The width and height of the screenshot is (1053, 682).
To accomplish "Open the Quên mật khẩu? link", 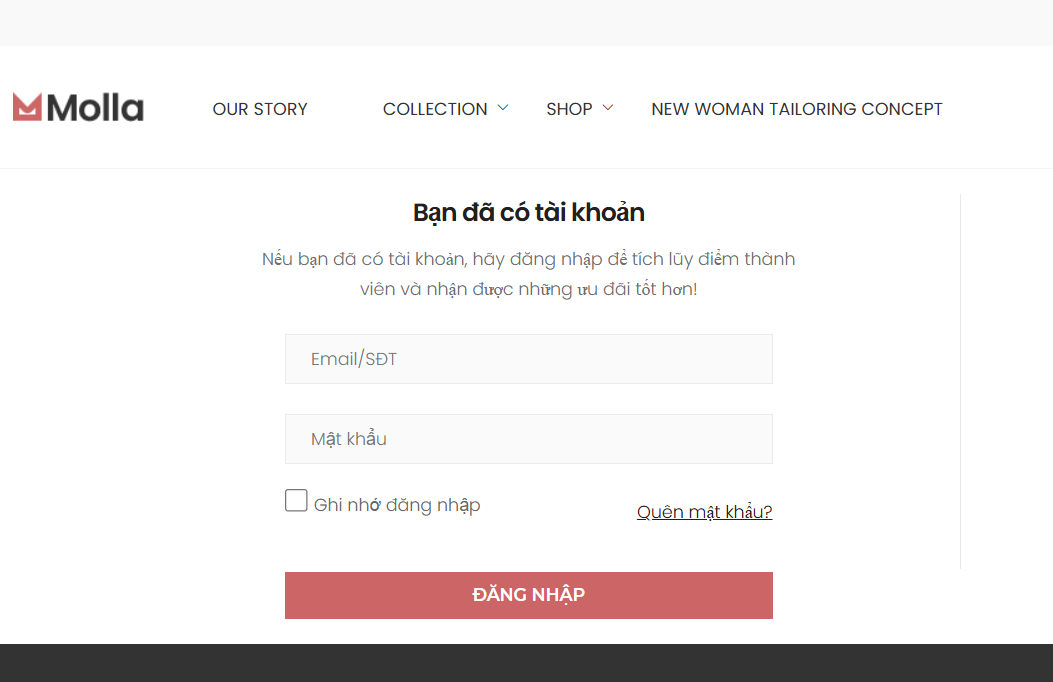I will tap(704, 512).
